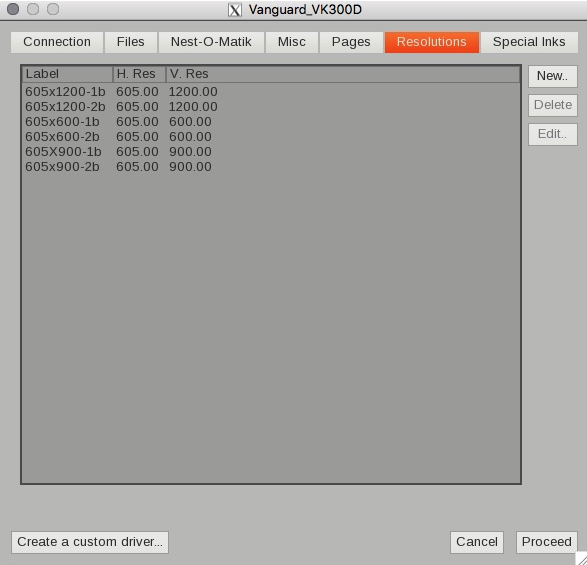Click the Resolutions tab
Viewport: 587px width, 565px height.
point(432,42)
